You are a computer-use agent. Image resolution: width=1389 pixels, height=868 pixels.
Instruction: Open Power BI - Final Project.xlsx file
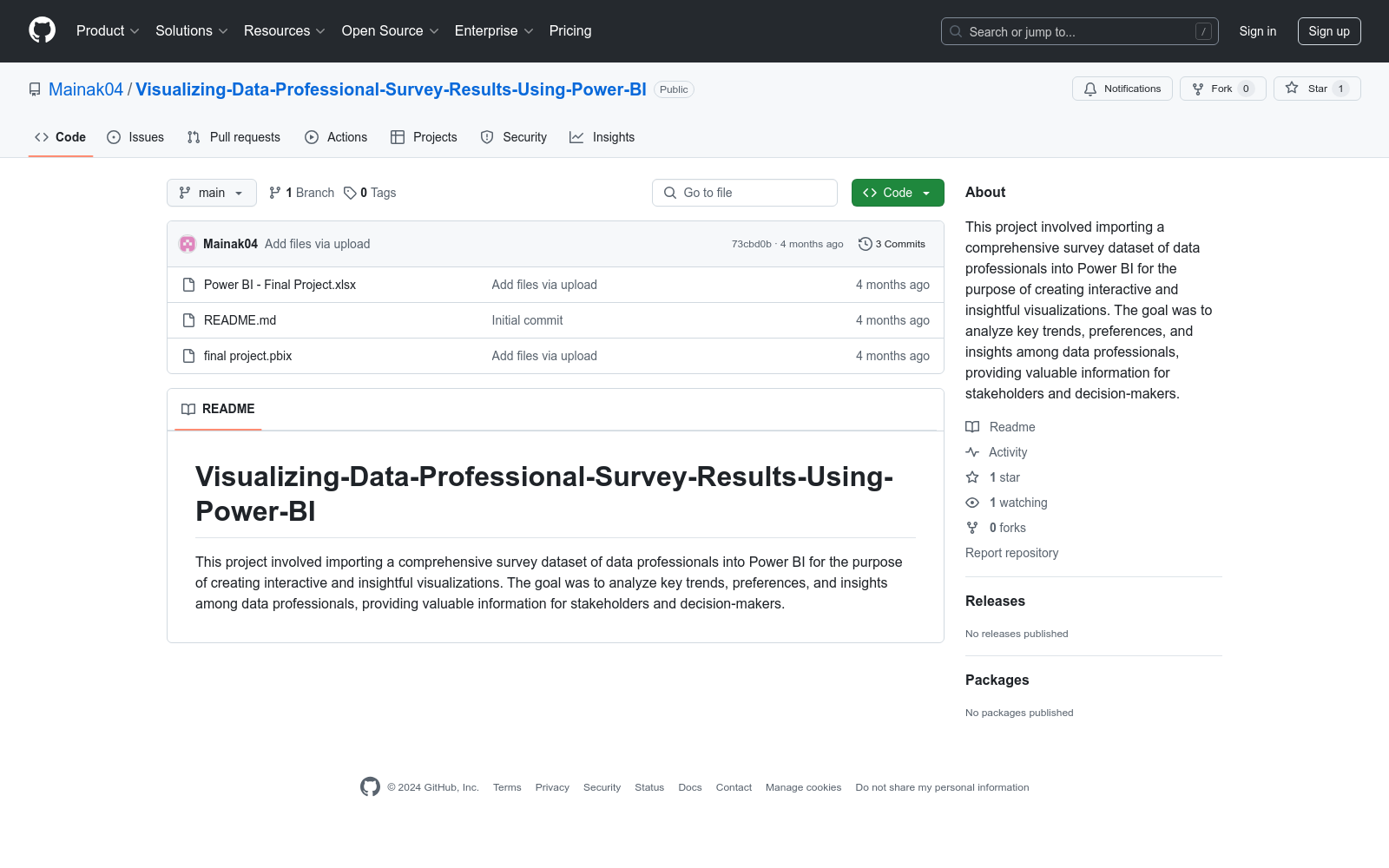pyautogui.click(x=280, y=285)
